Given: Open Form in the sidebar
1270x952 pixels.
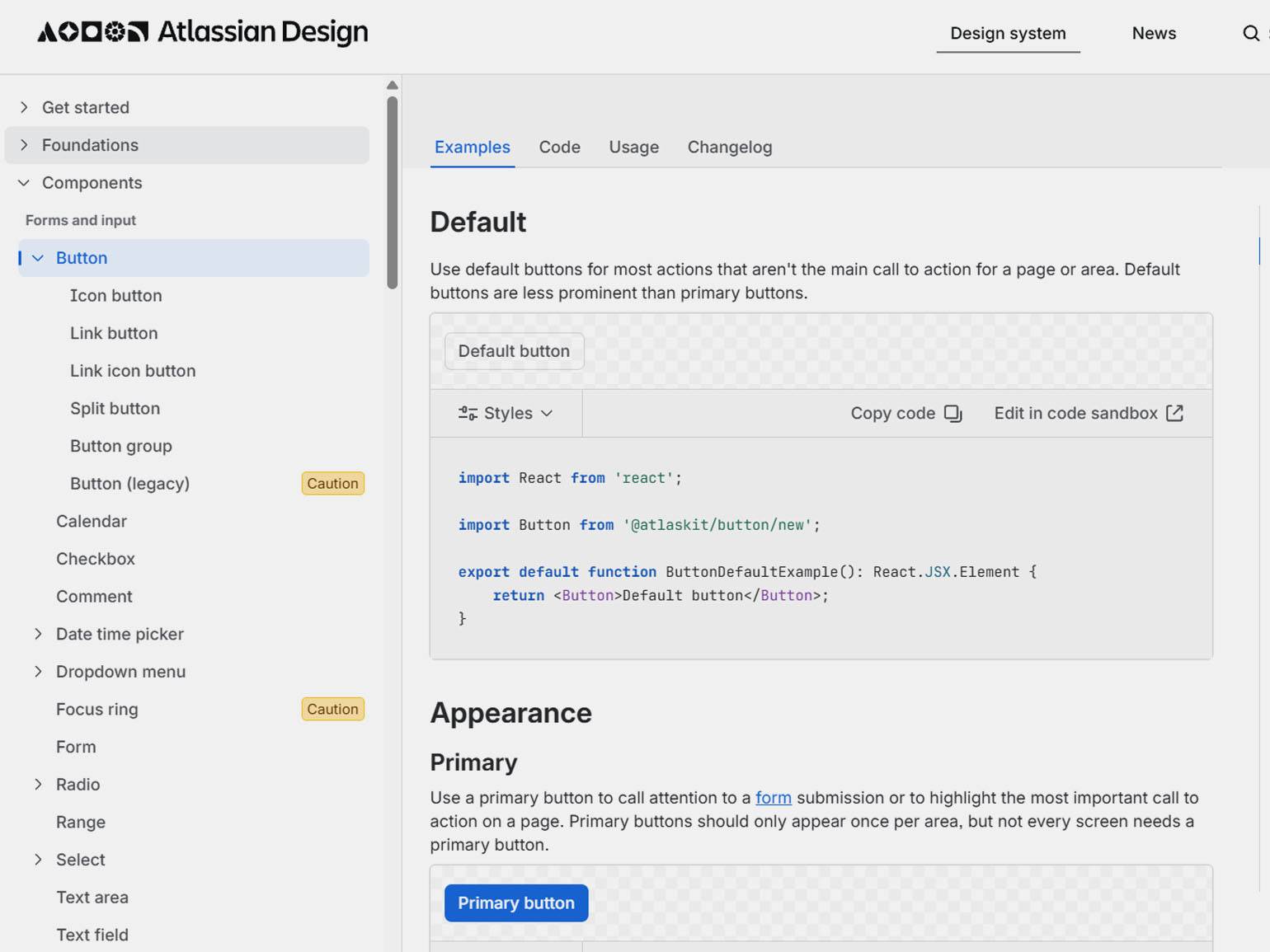Looking at the screenshot, I should pos(76,747).
